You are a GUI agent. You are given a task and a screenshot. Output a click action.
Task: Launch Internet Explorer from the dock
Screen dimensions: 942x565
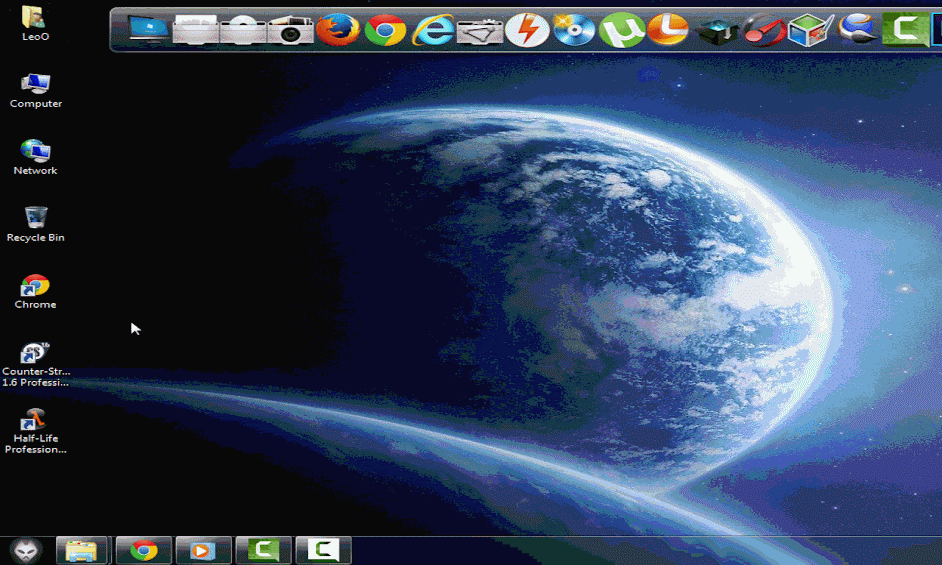tap(432, 29)
